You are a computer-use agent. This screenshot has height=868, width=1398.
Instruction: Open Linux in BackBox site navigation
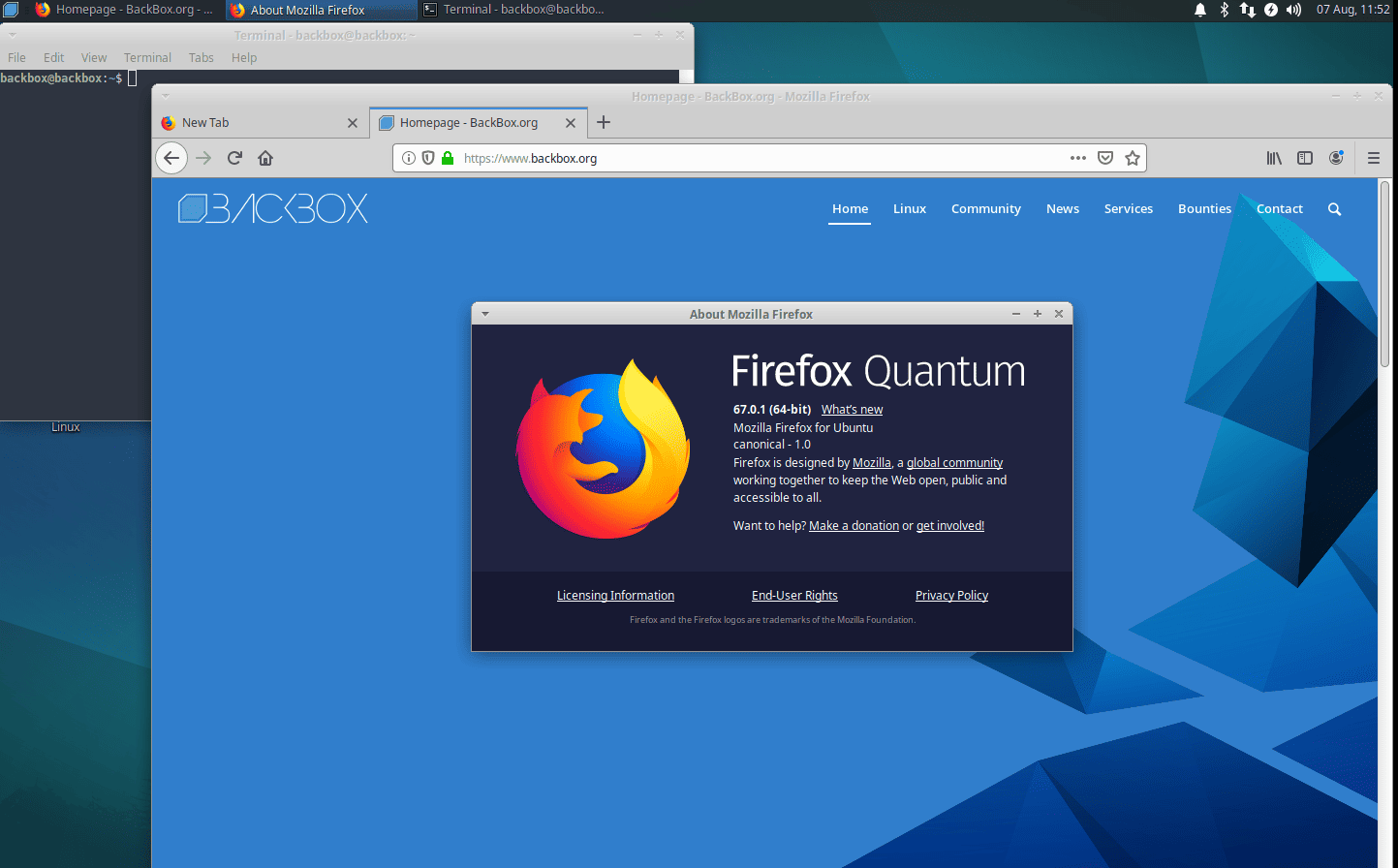click(910, 209)
